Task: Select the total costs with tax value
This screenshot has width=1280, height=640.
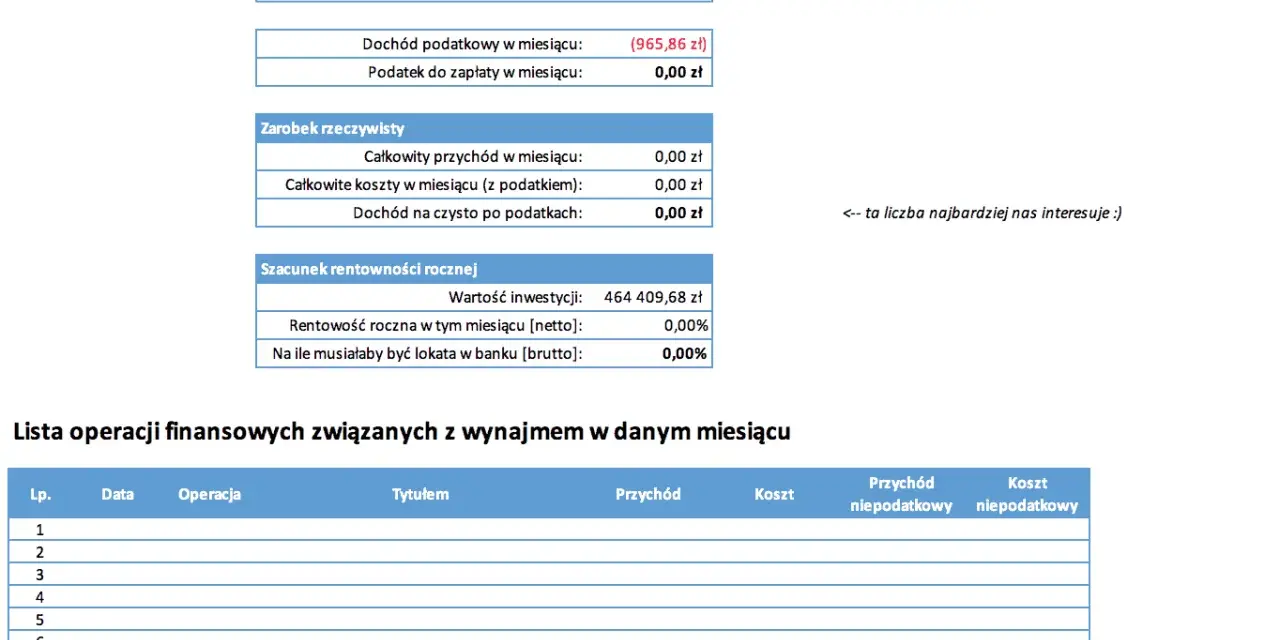Action: click(679, 184)
